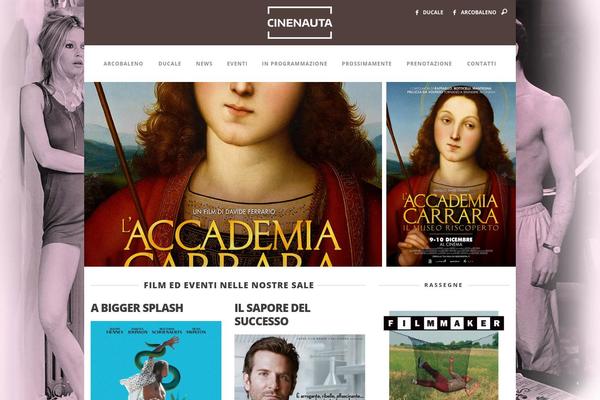The width and height of the screenshot is (600, 400).
Task: Open the Accademia Carrara side poster
Action: (451, 174)
